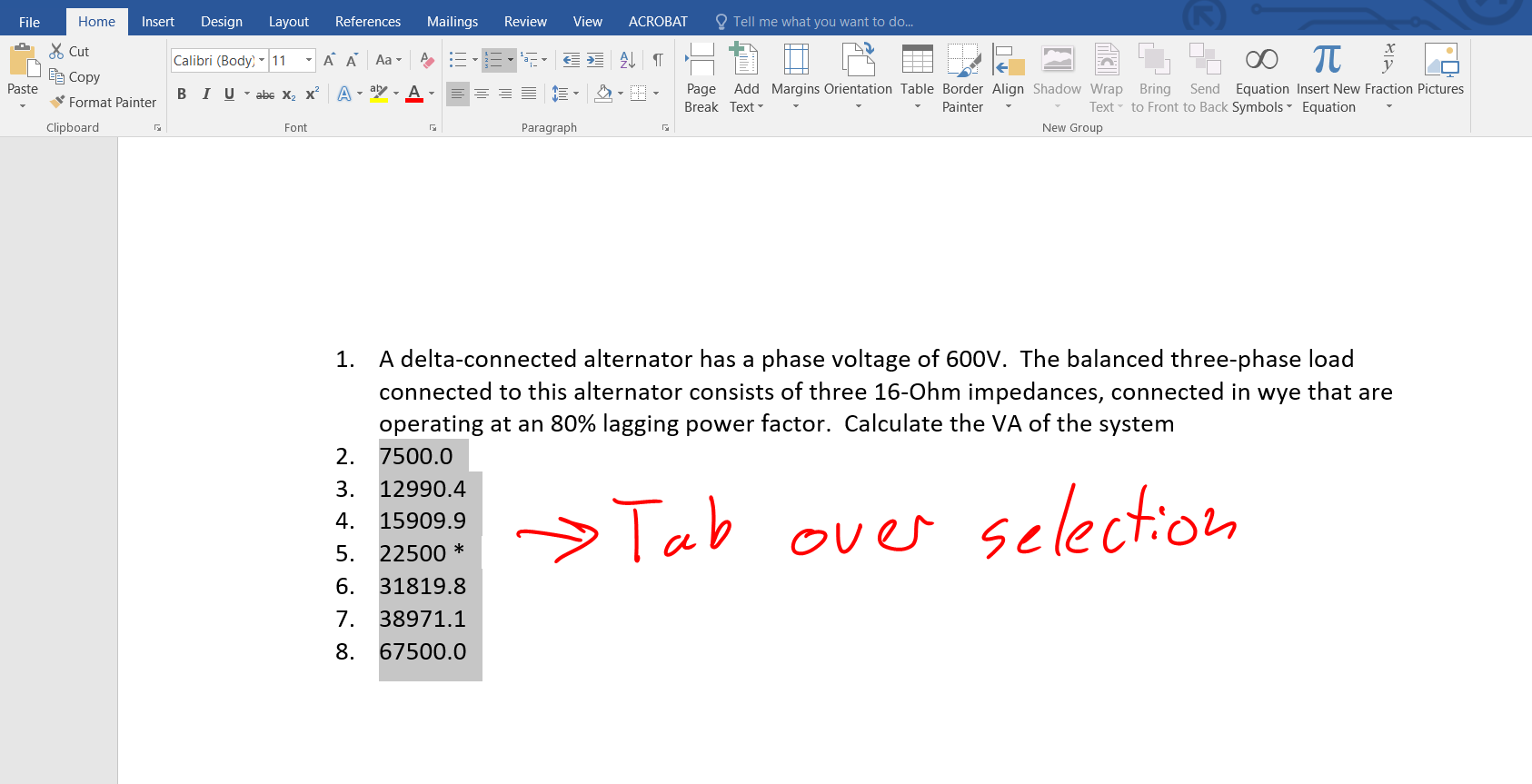Apply strikethrough formatting
Image resolution: width=1532 pixels, height=784 pixels.
coord(265,94)
